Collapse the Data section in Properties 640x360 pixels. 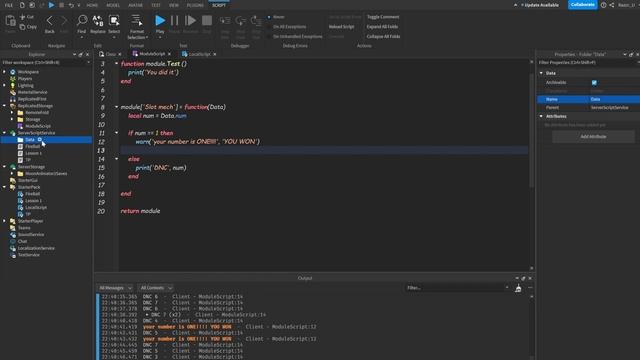pos(541,73)
